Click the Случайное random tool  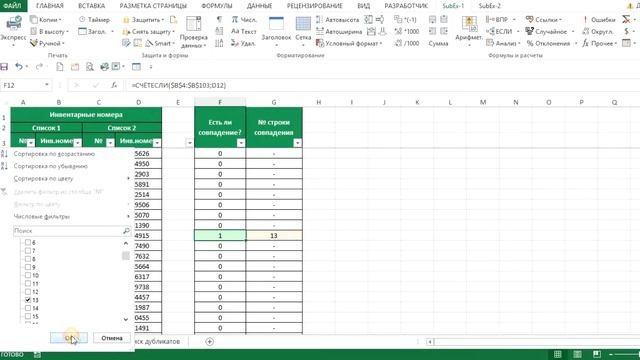click(550, 31)
